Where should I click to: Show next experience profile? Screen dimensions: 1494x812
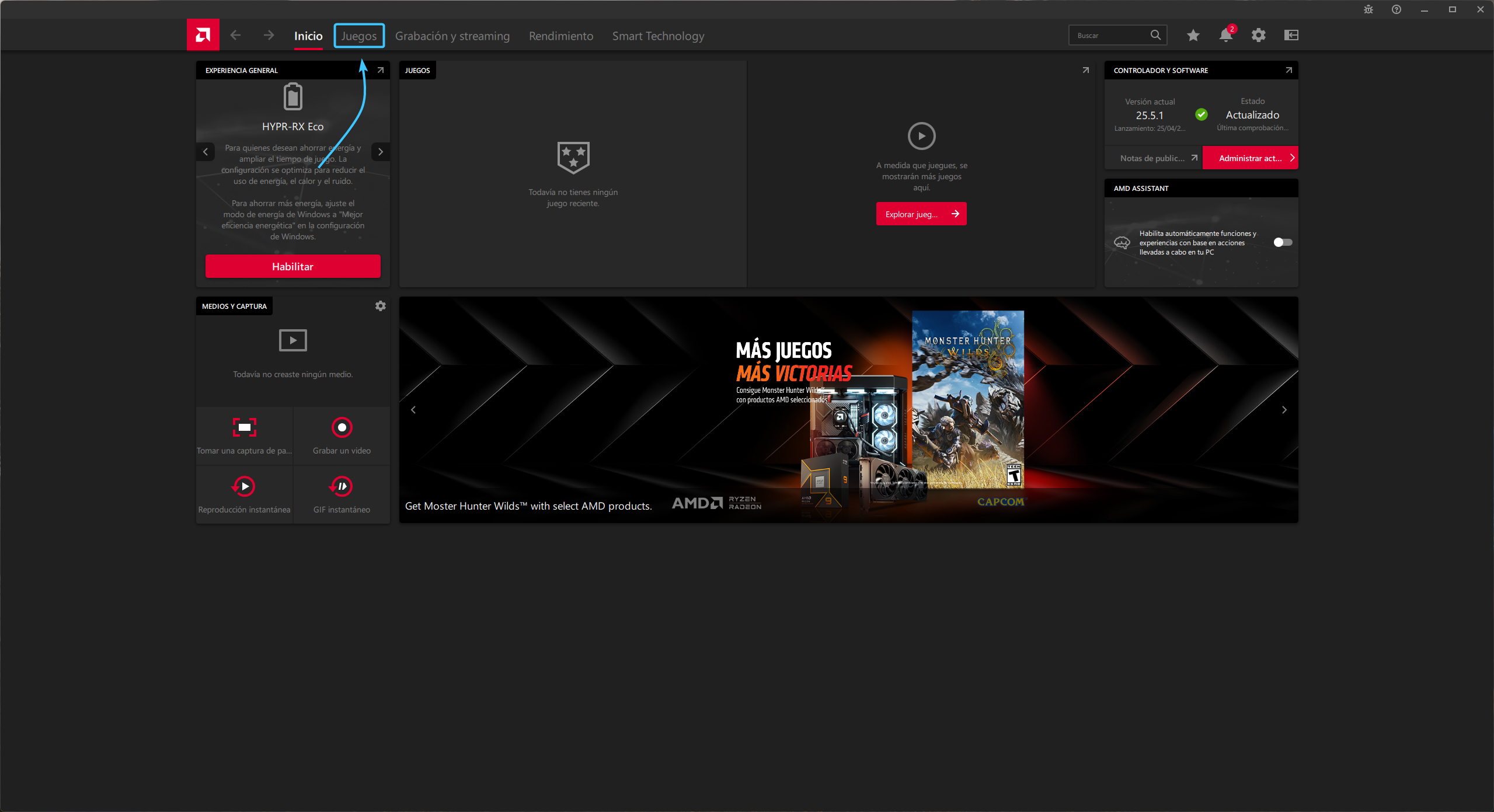pos(381,152)
